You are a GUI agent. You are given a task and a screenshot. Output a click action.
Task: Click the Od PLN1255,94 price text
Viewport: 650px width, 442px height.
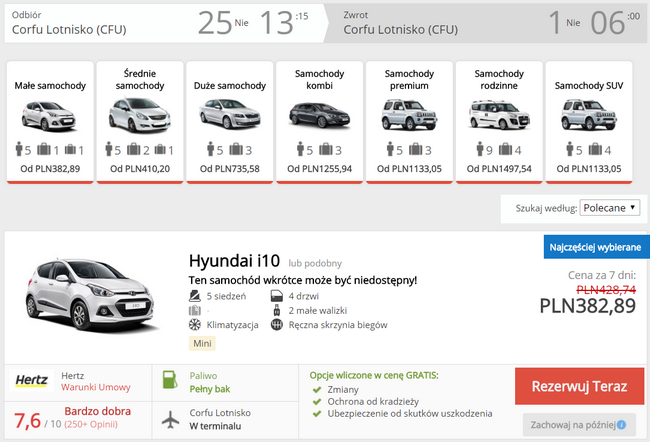click(x=320, y=169)
